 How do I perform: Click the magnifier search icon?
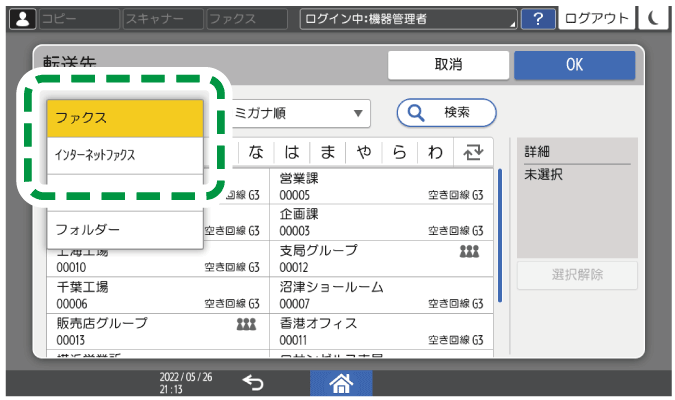(416, 113)
